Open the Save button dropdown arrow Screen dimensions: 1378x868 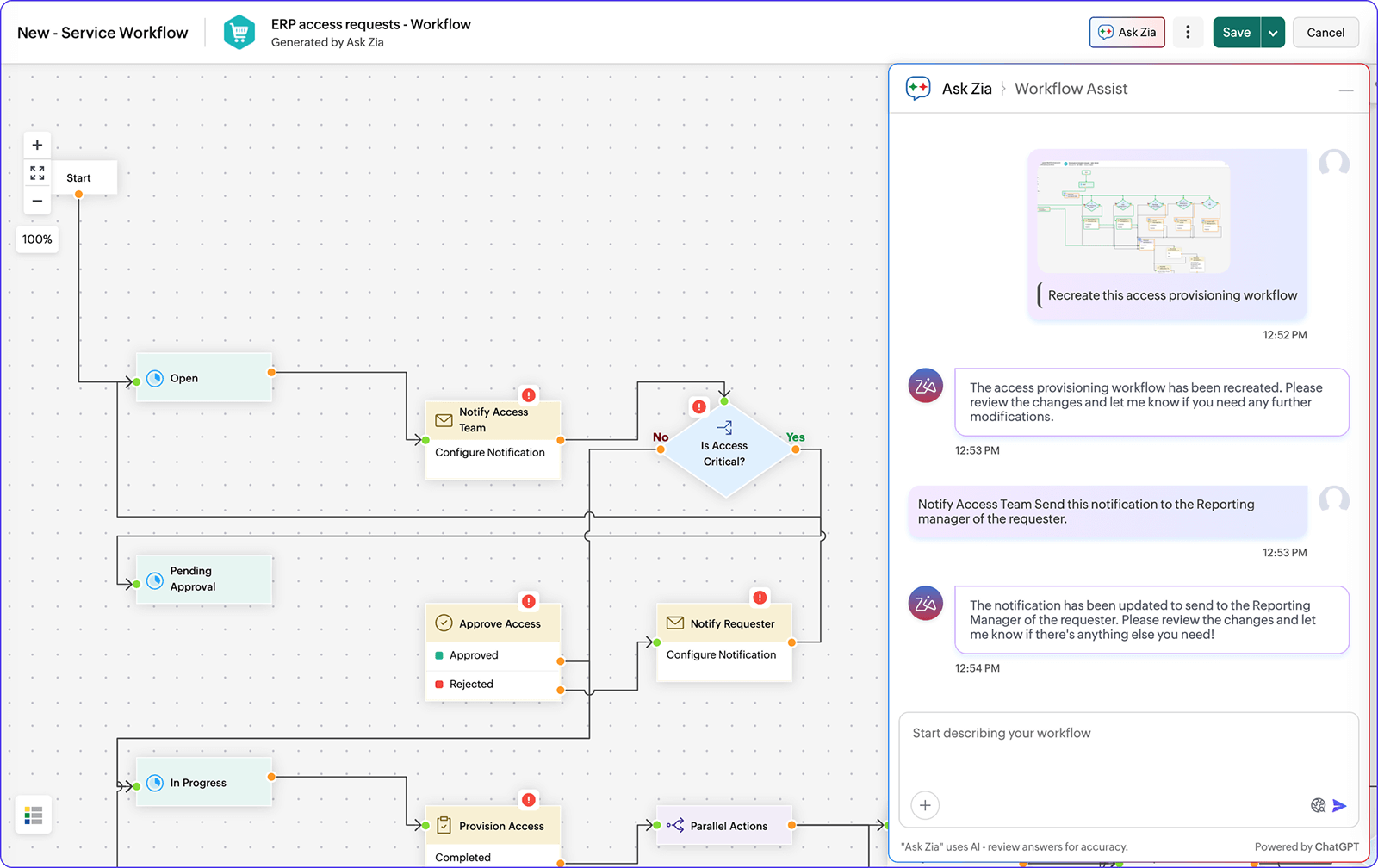[x=1274, y=32]
